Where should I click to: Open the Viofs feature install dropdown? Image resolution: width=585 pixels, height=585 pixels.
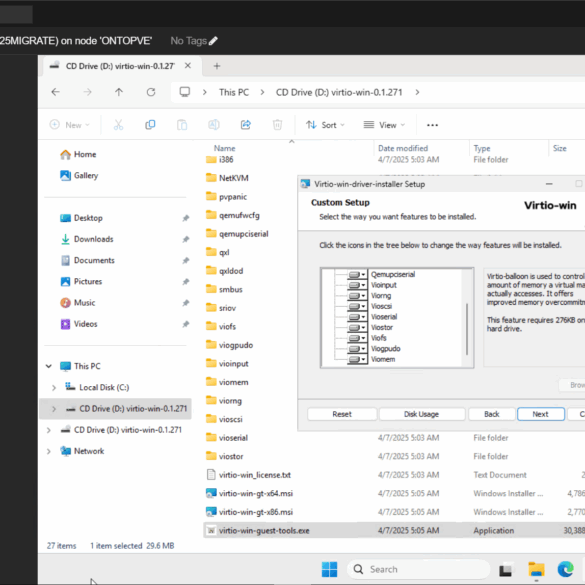pyautogui.click(x=357, y=338)
